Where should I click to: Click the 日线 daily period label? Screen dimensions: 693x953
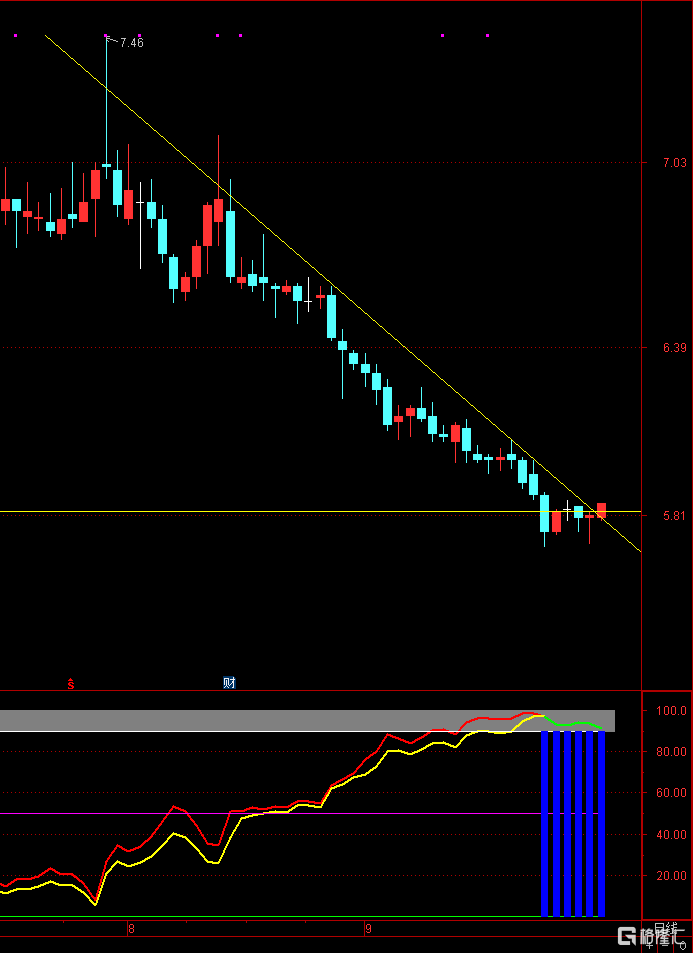666,927
